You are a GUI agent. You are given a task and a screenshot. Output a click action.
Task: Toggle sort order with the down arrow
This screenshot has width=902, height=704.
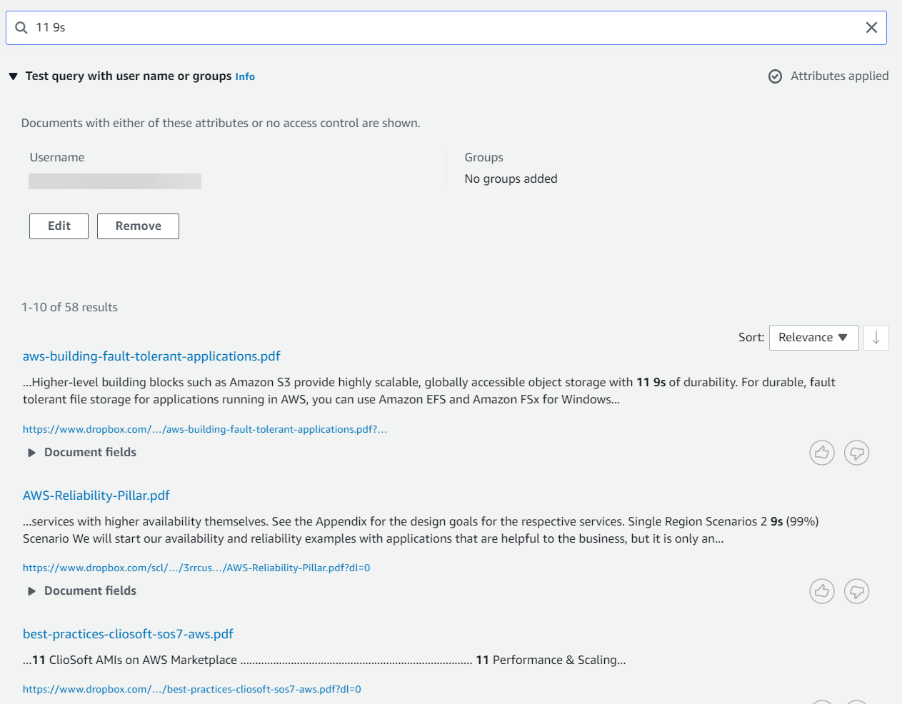876,338
